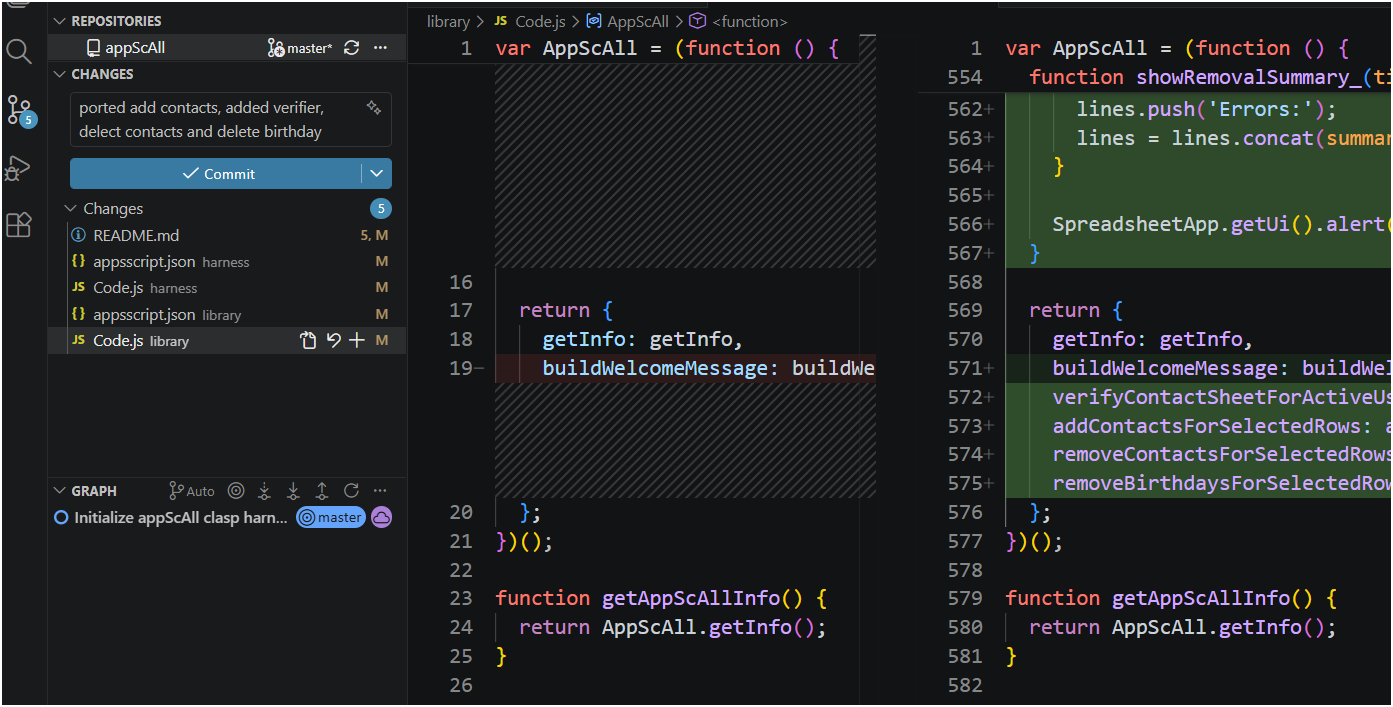Click the purple cloud remote badge
This screenshot has width=1393, height=707.
tap(381, 518)
